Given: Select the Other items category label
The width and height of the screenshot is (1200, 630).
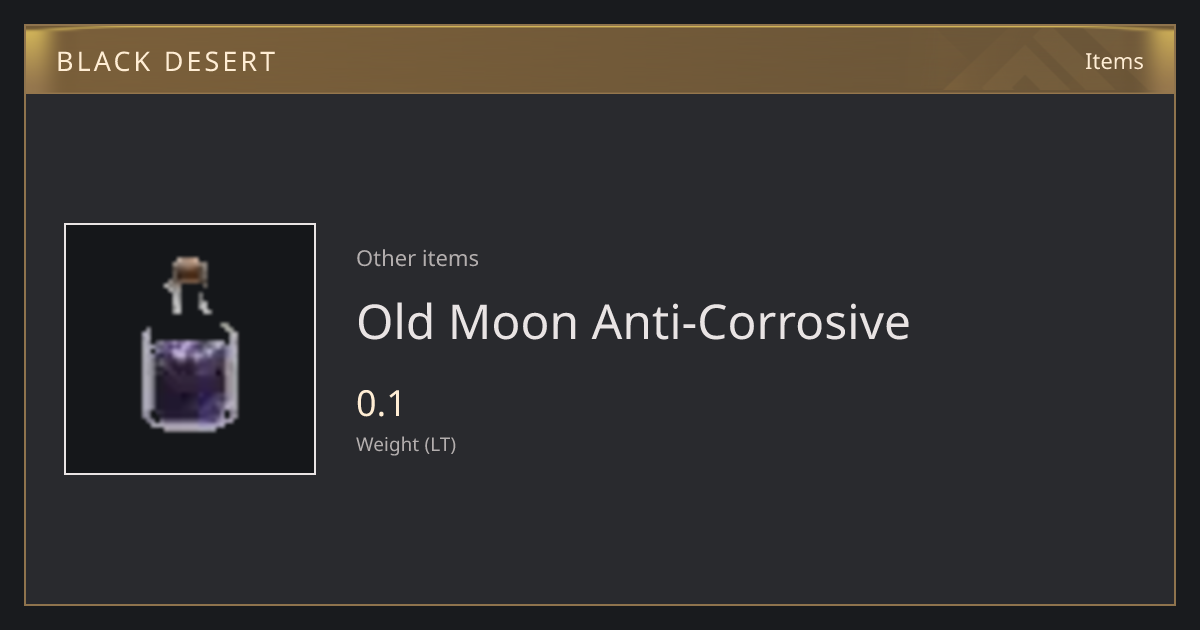Looking at the screenshot, I should [417, 258].
